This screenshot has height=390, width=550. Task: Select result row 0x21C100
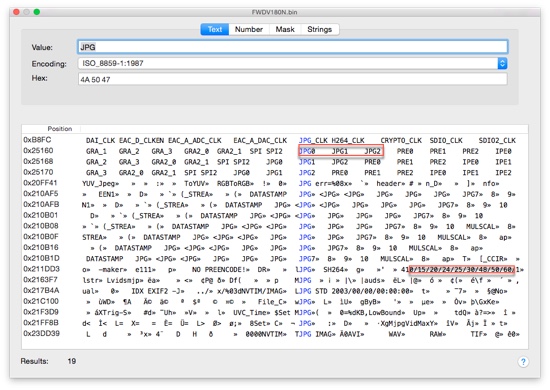pos(275,302)
